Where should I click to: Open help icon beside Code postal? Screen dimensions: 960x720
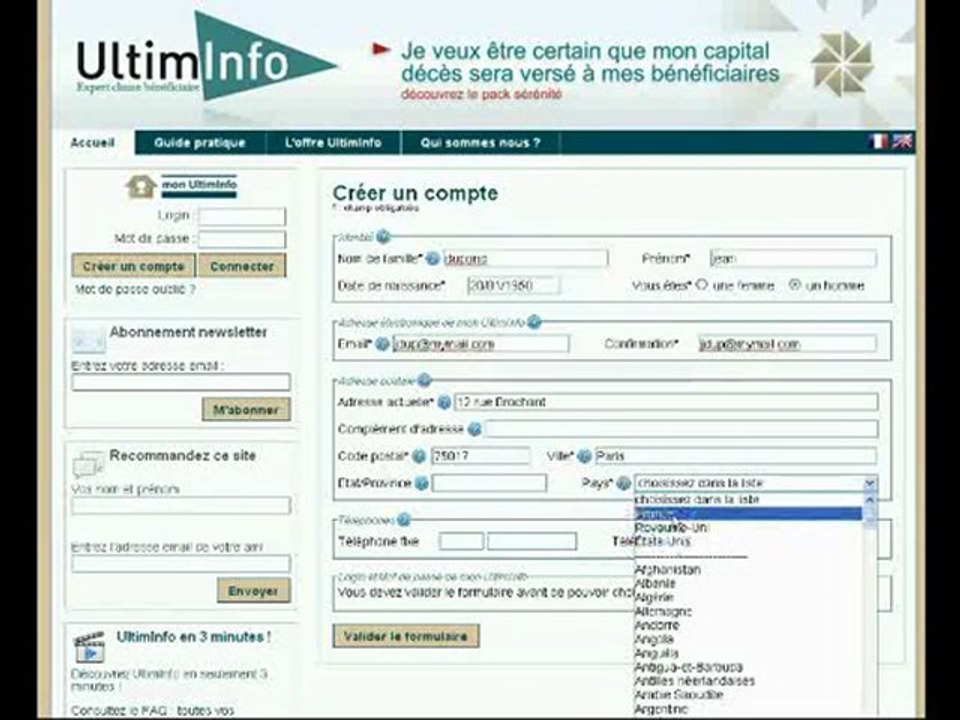click(419, 456)
